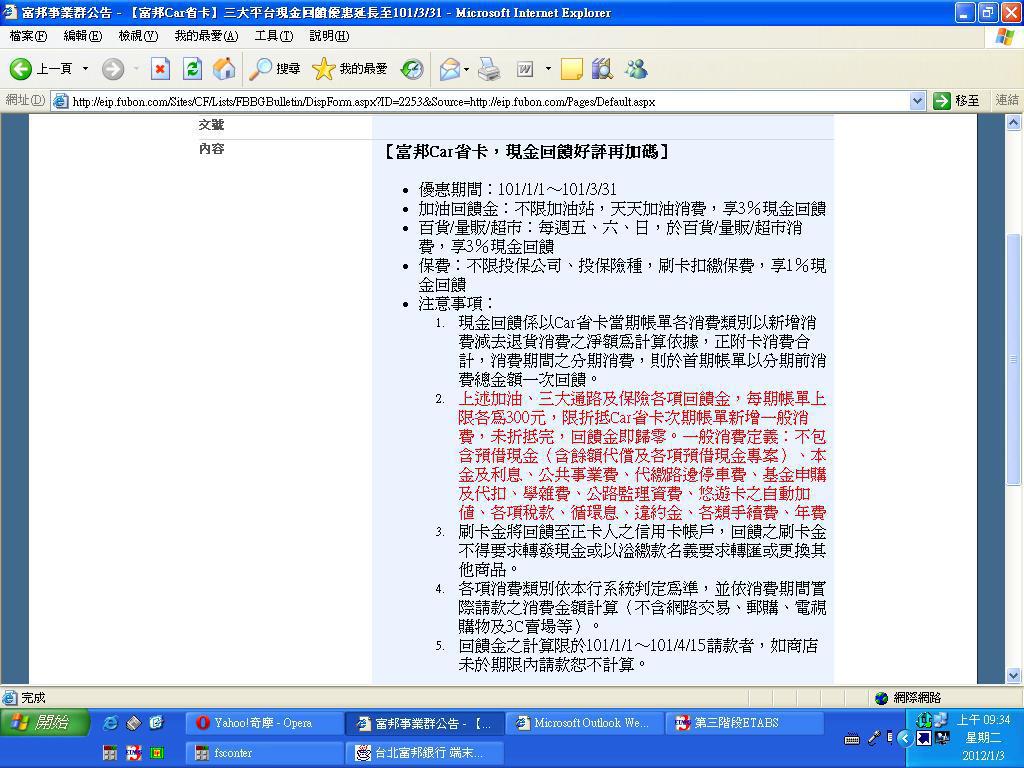Viewport: 1024px width, 768px height.
Task: Click the monitor tray icon
Action: point(942,739)
